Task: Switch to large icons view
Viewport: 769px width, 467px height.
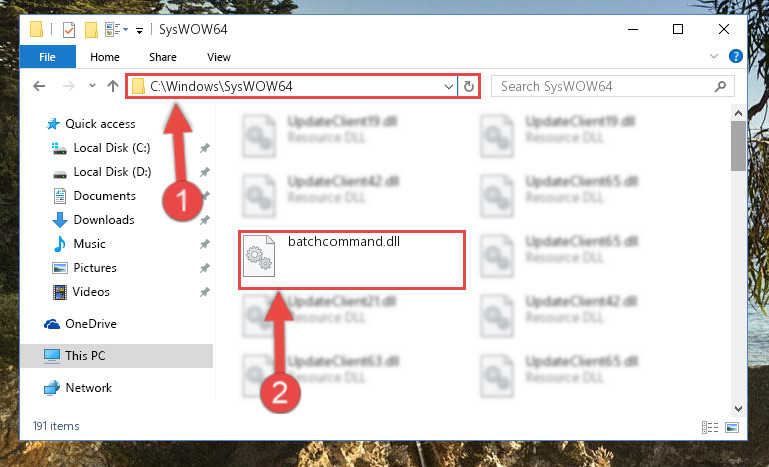Action: [732, 427]
